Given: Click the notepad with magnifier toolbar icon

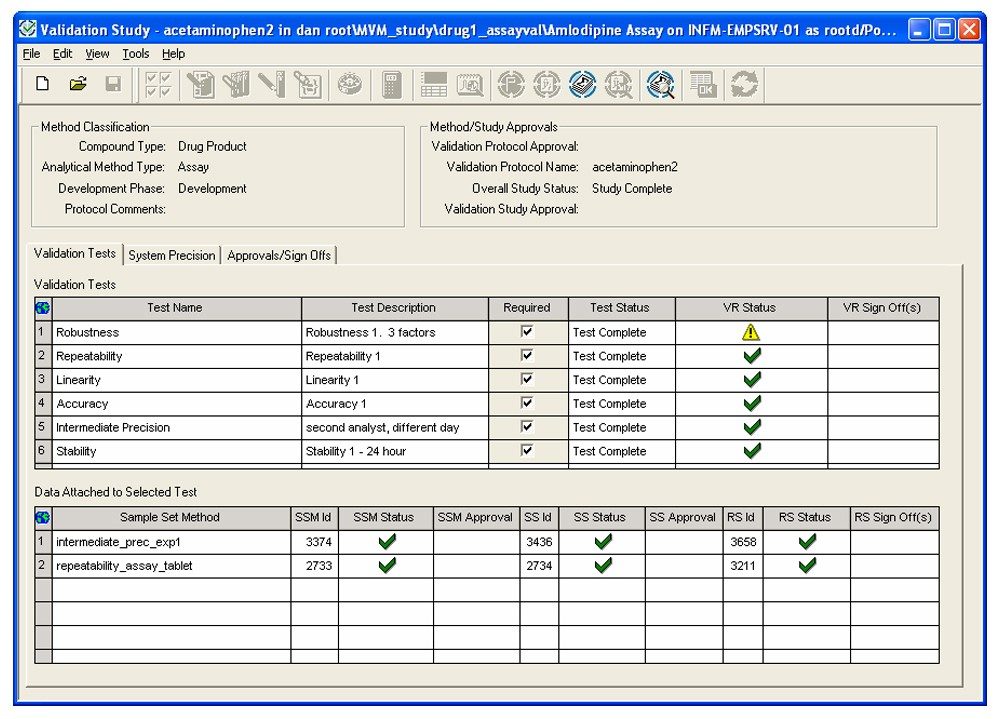Looking at the screenshot, I should pos(470,84).
